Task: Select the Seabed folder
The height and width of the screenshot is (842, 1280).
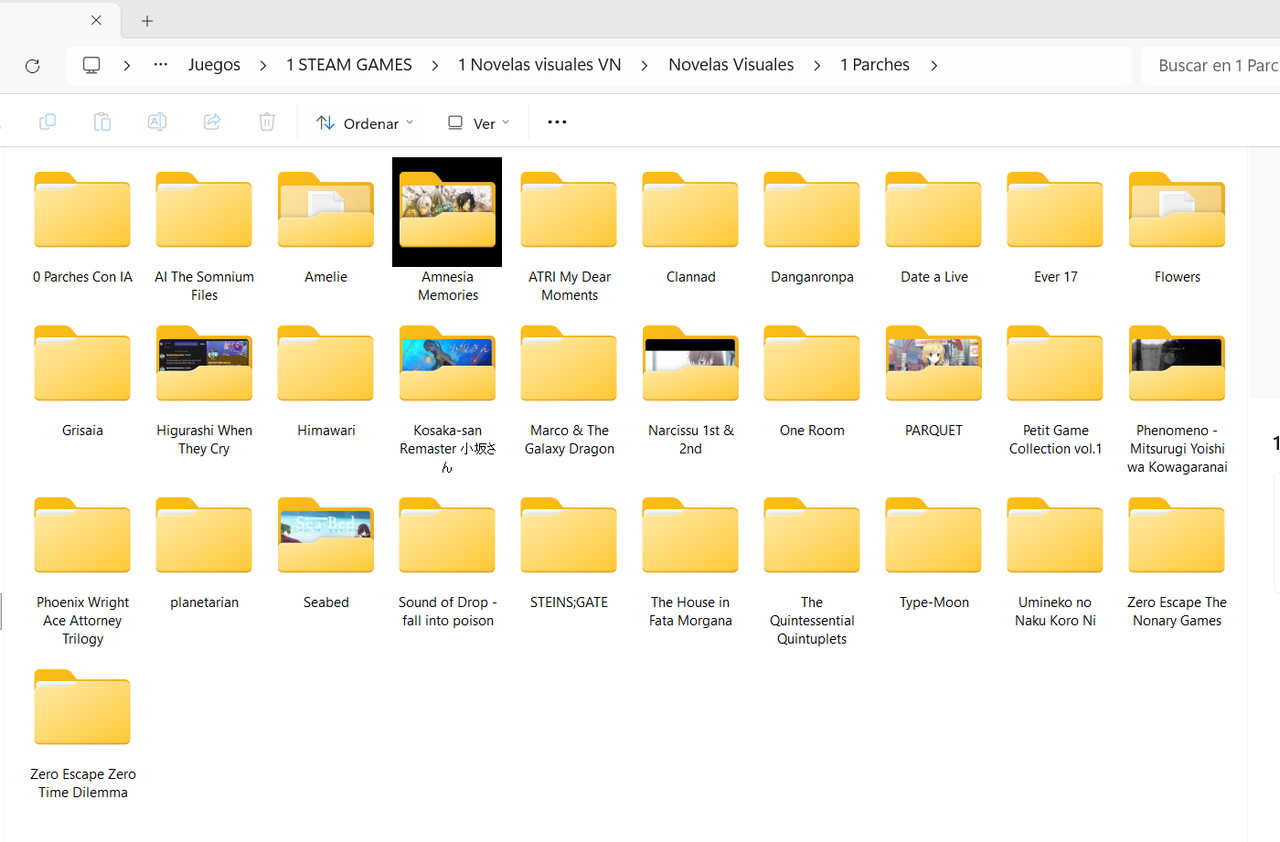Action: click(326, 536)
